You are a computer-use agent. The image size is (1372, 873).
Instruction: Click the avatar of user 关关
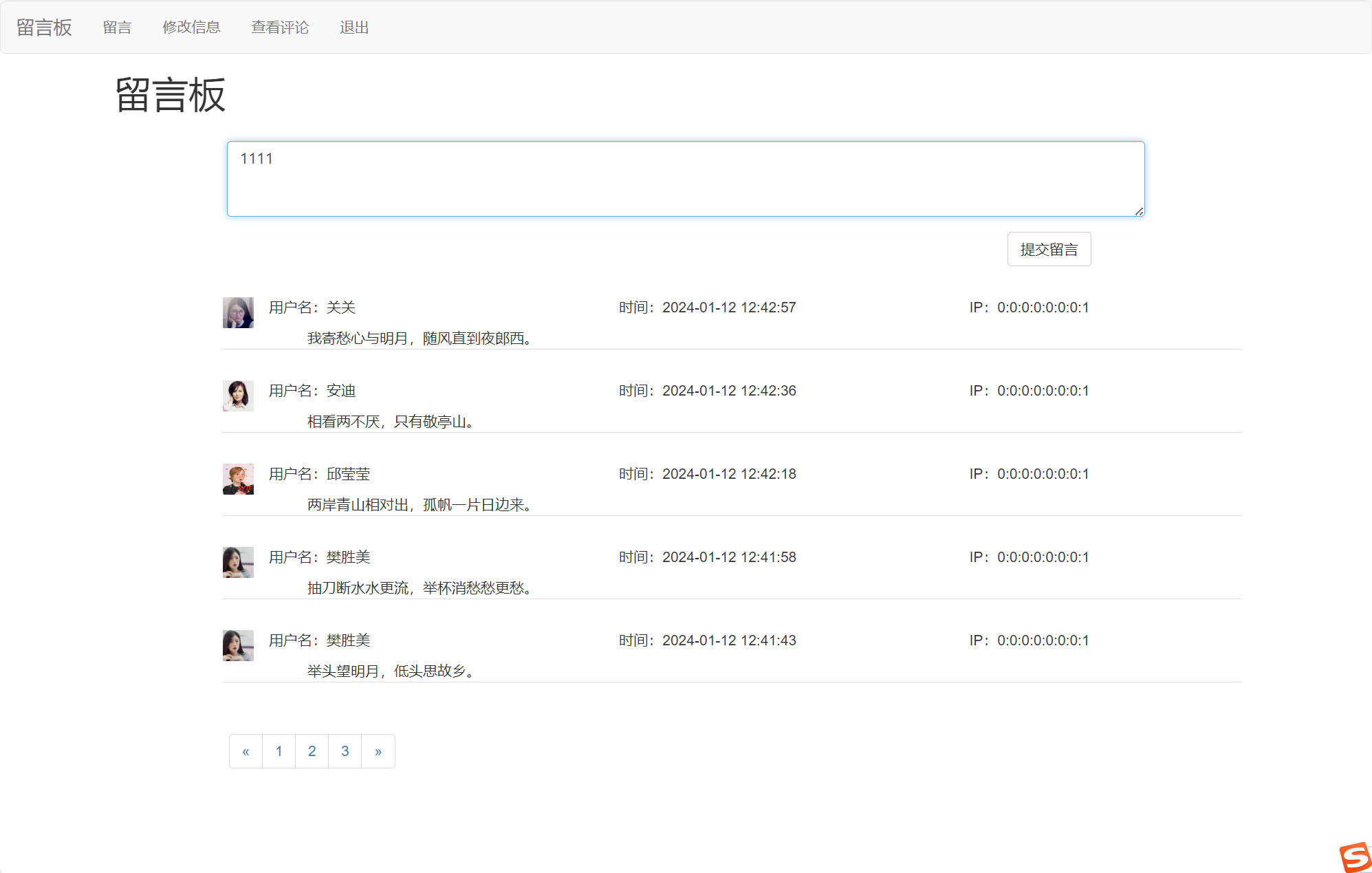pyautogui.click(x=238, y=312)
